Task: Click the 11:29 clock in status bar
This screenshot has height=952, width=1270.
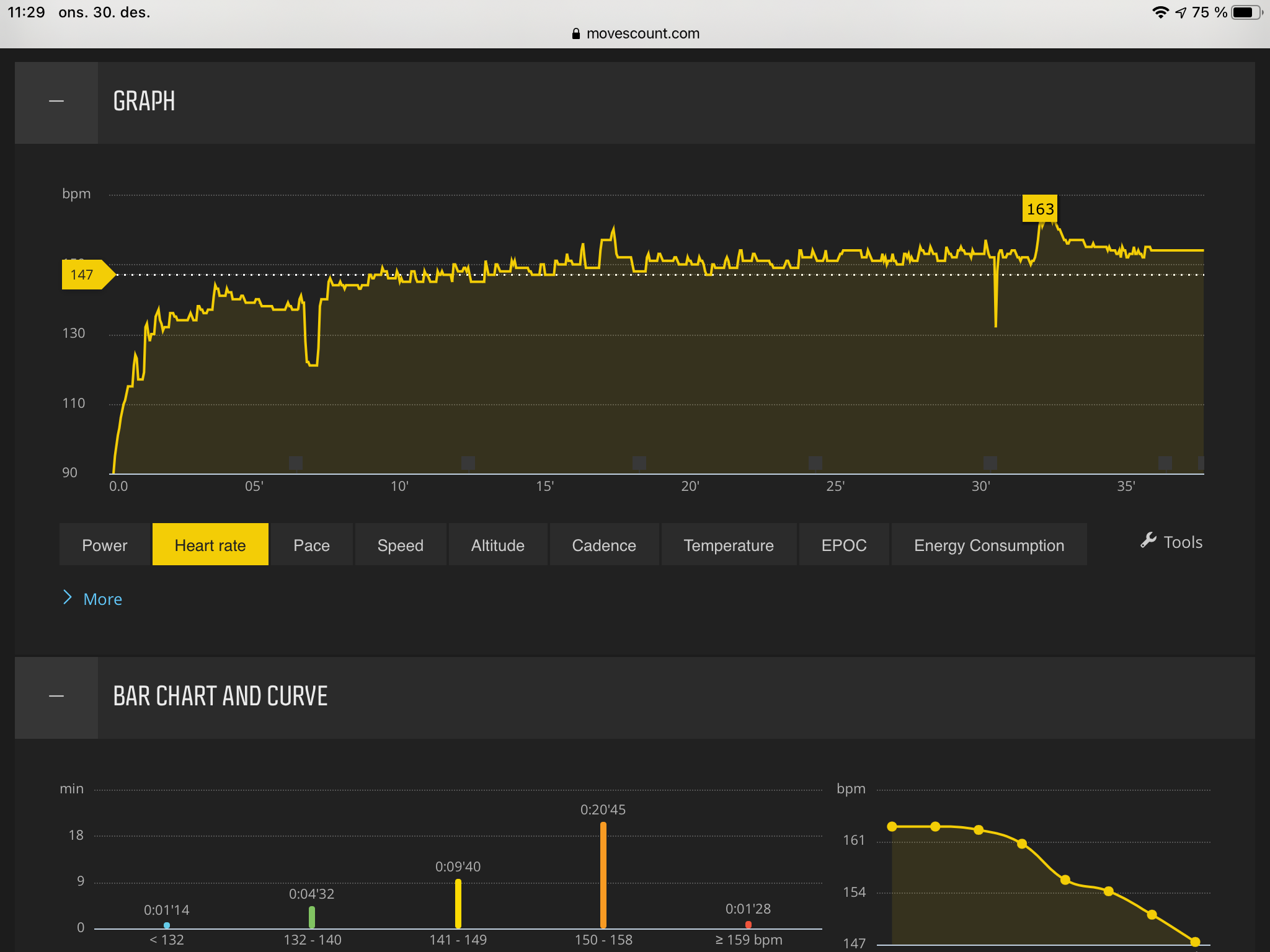Action: 26,12
